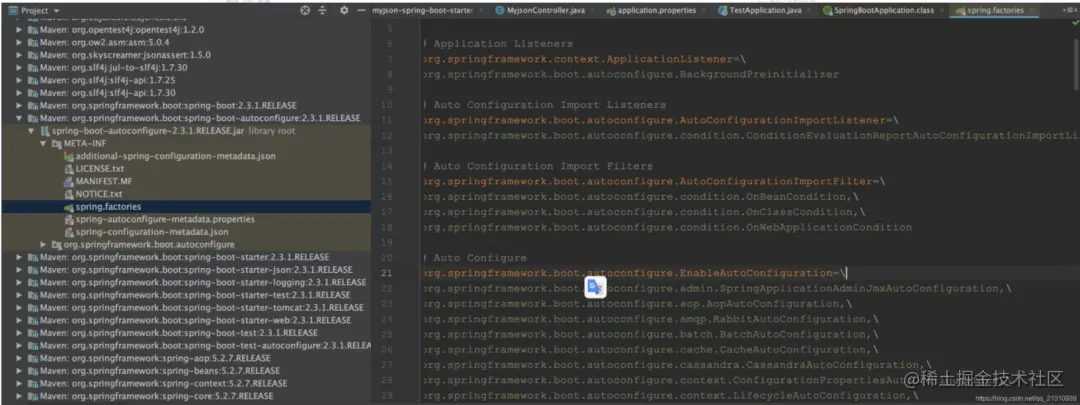
Task: Select Maven: org.slf4j:slf4j-api:1.7.30 row
Action: pos(186,93)
